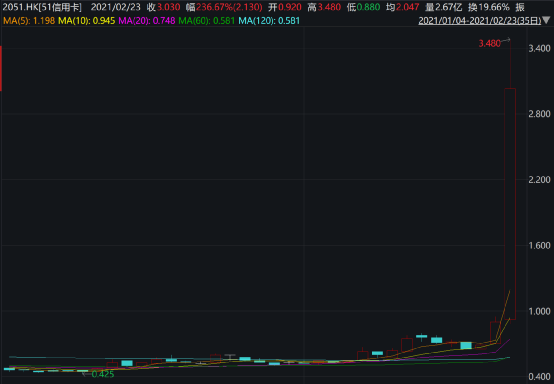Click the average price 均2.047 value
Viewport: 554px width, 384px height.
click(x=403, y=7)
